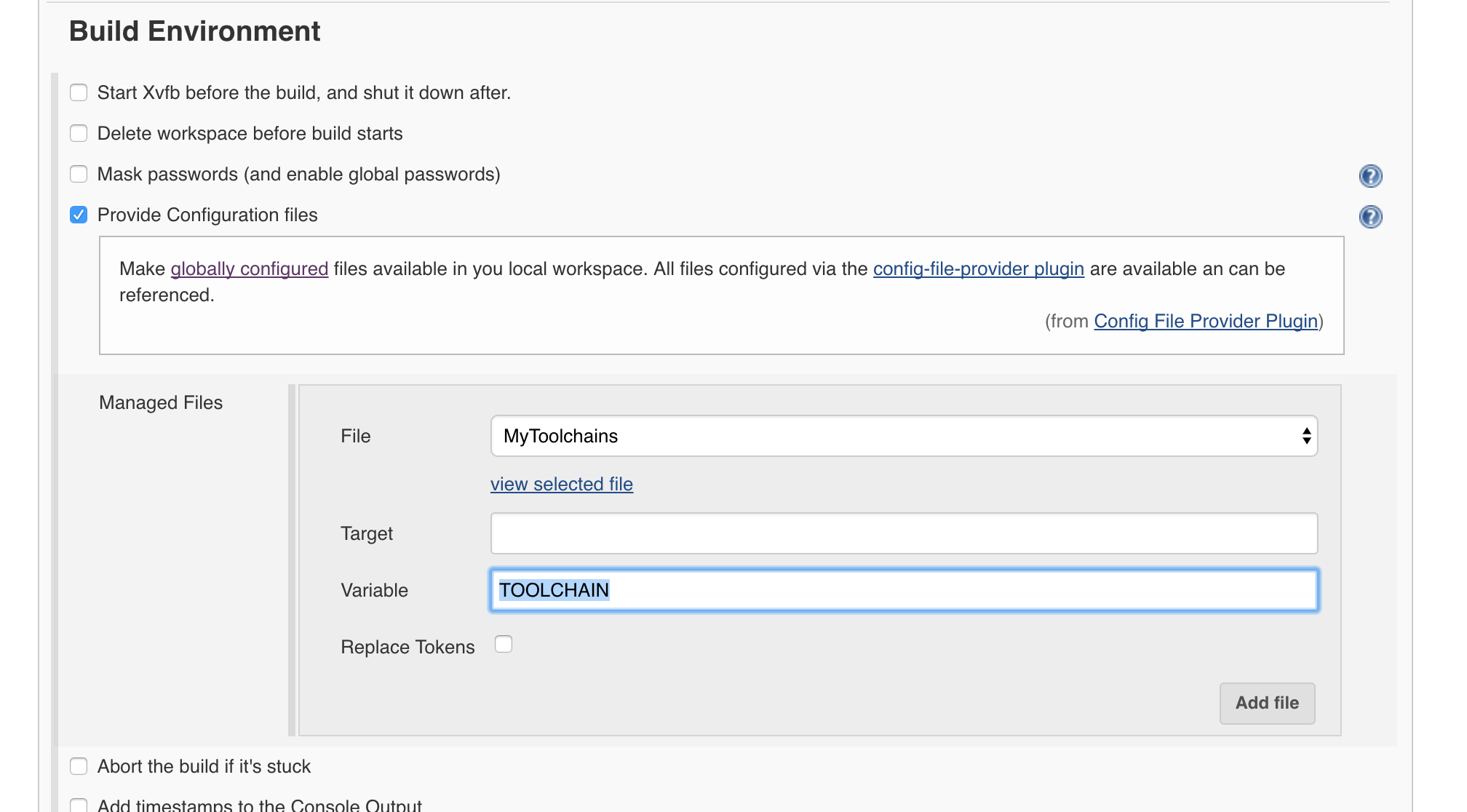The width and height of the screenshot is (1467, 812).
Task: Click the Variable field containing TOOLCHAIN
Action: pyautogui.click(x=904, y=591)
